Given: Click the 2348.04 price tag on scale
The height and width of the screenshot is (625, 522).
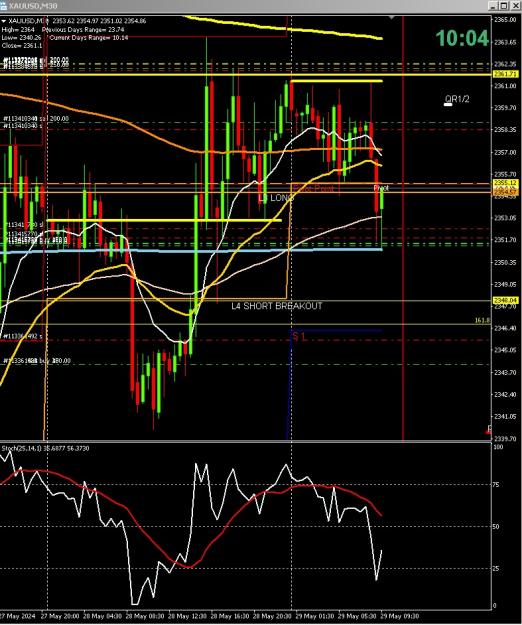Looking at the screenshot, I should (x=505, y=300).
